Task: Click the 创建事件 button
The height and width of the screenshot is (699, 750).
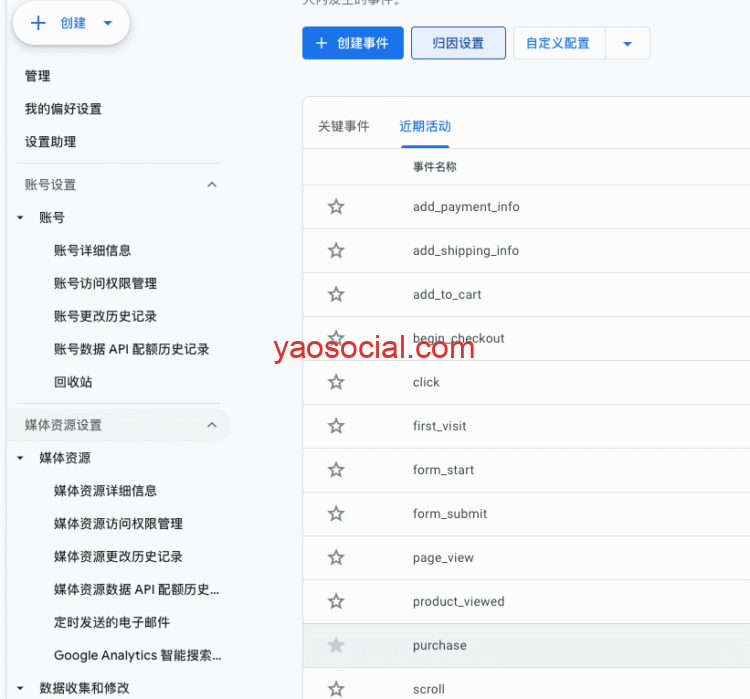Action: click(x=353, y=44)
